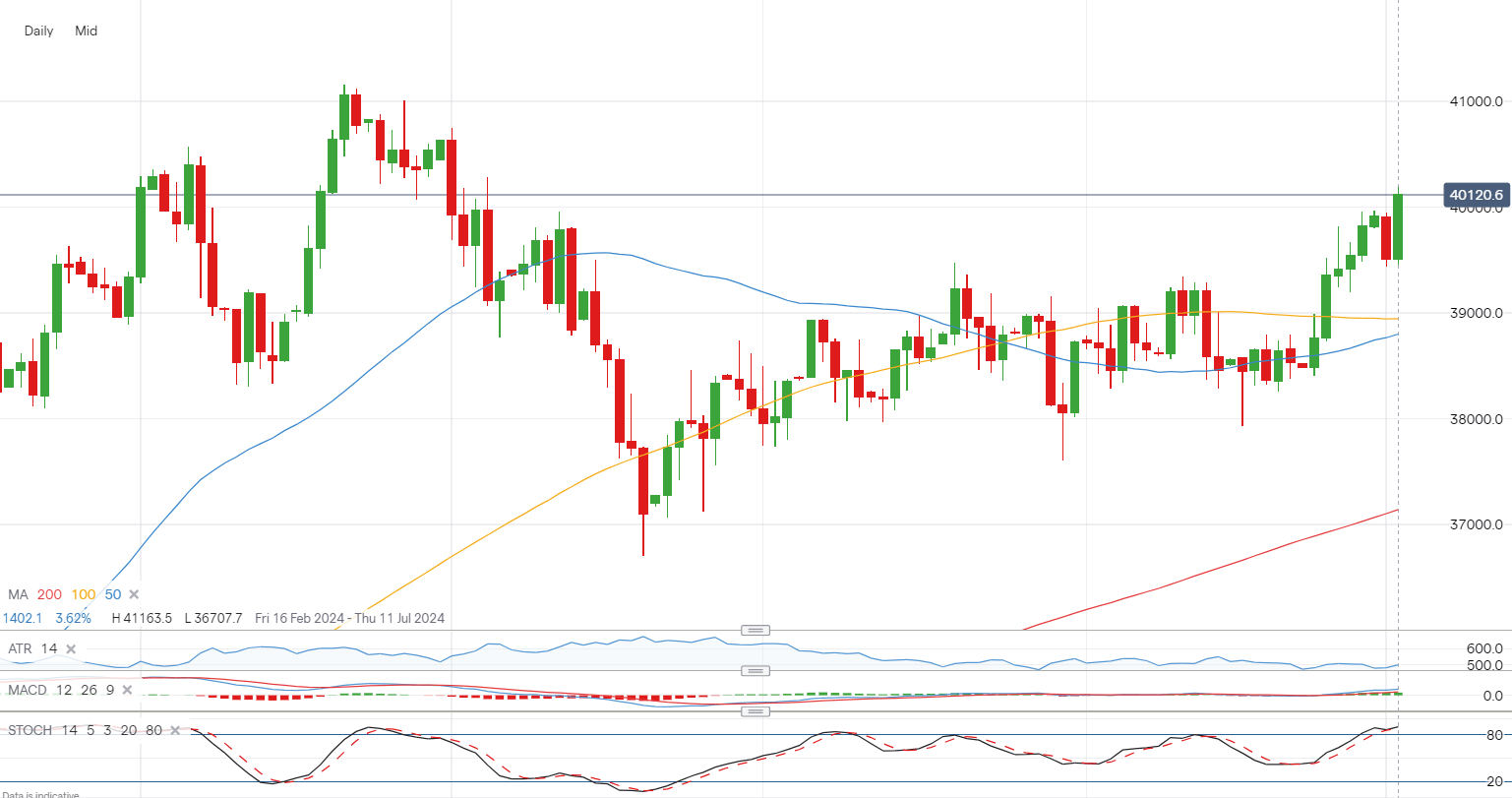1512x798 pixels.
Task: Click the 37000.0 price axis label
Action: coord(1477,524)
